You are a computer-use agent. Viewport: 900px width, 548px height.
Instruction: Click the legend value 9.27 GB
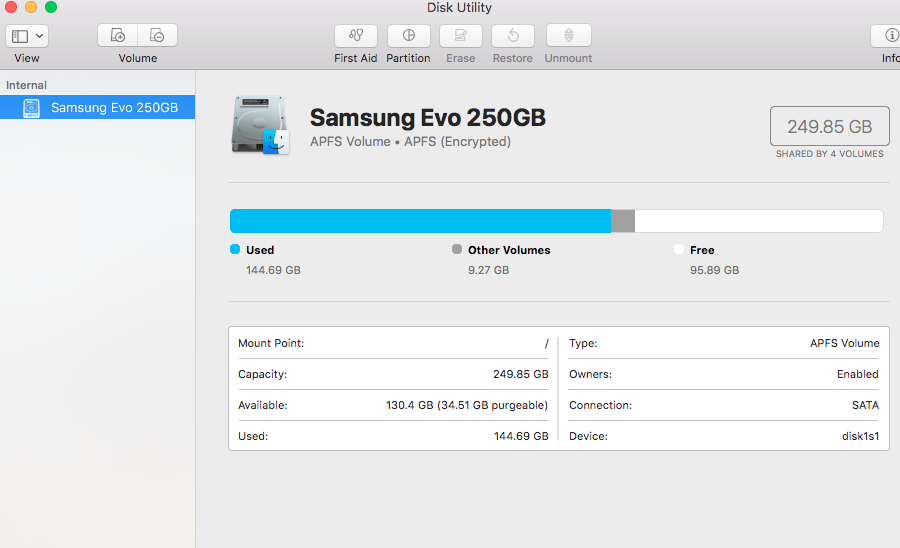488,270
